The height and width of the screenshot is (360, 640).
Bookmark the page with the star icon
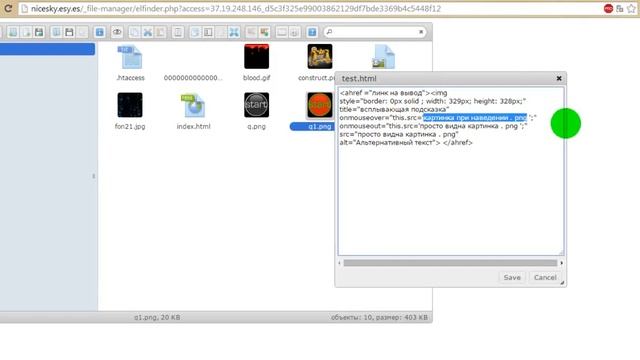(631, 9)
